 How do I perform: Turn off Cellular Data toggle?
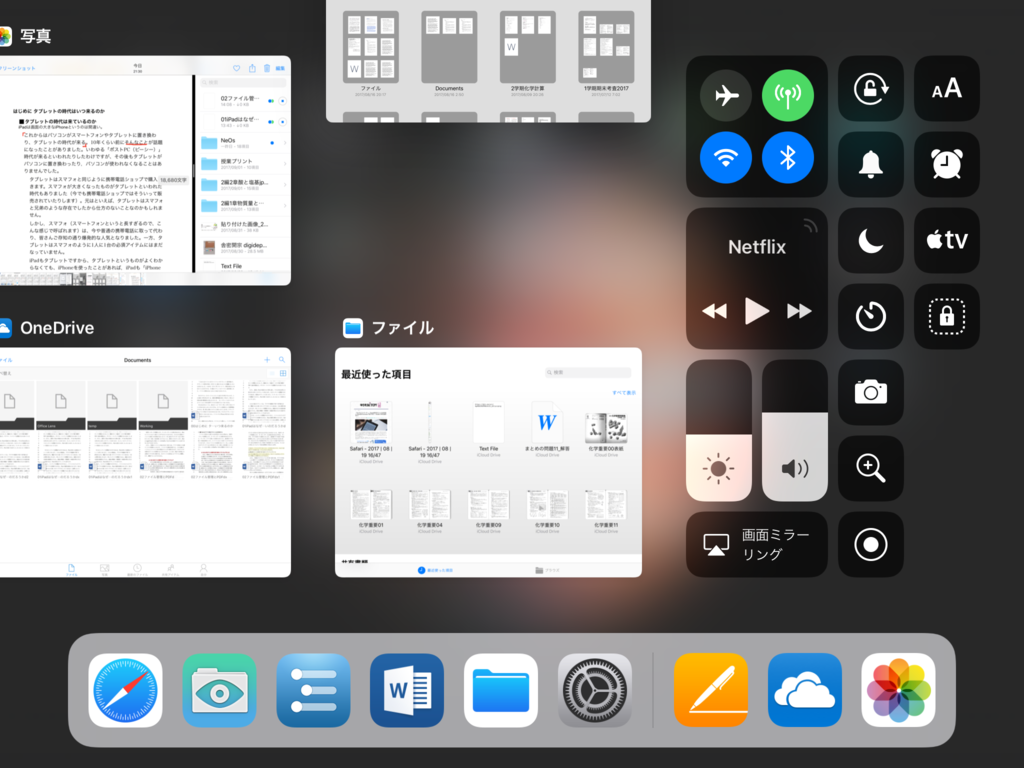coord(788,95)
